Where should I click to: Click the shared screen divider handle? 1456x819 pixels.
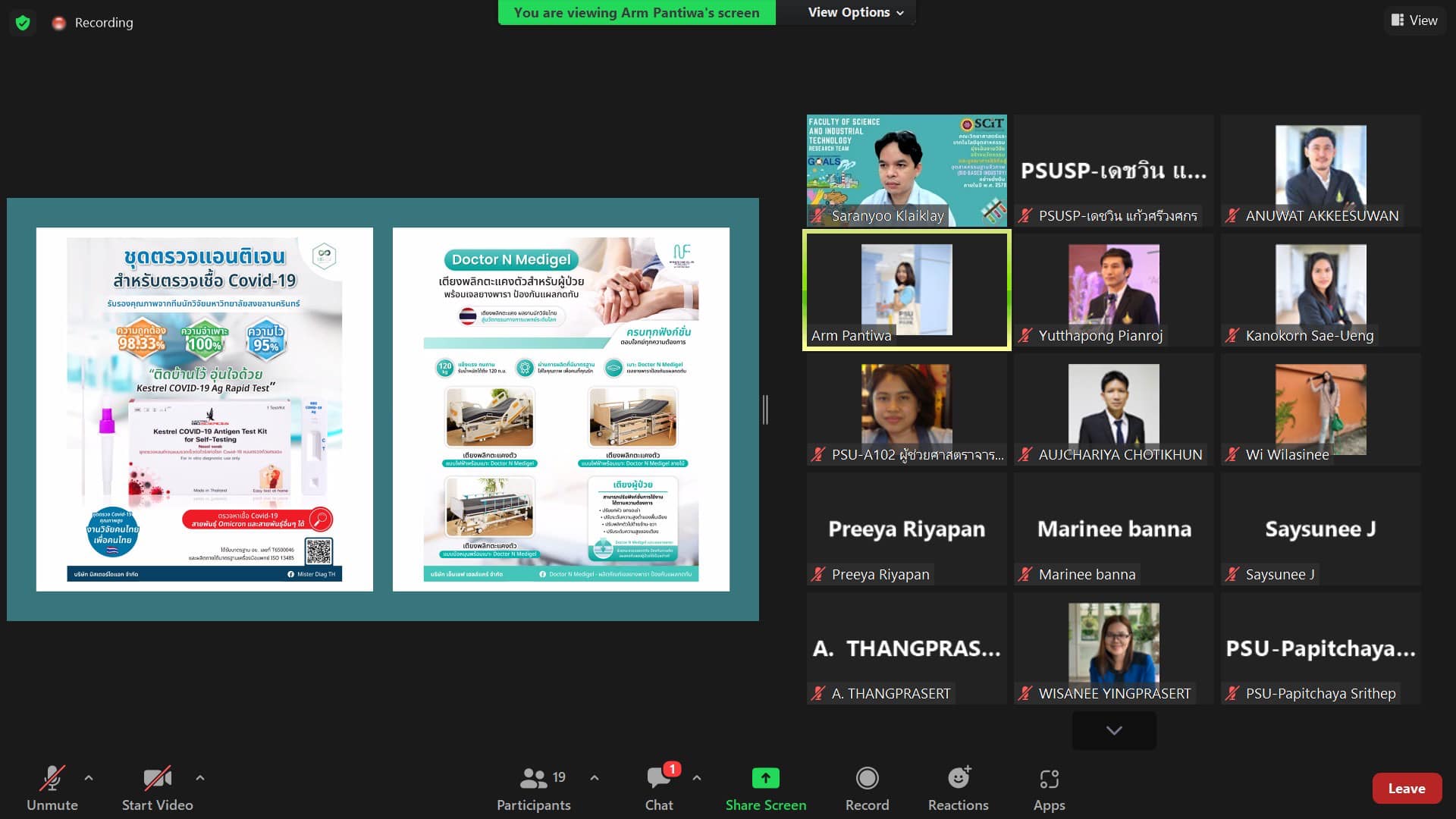(765, 409)
